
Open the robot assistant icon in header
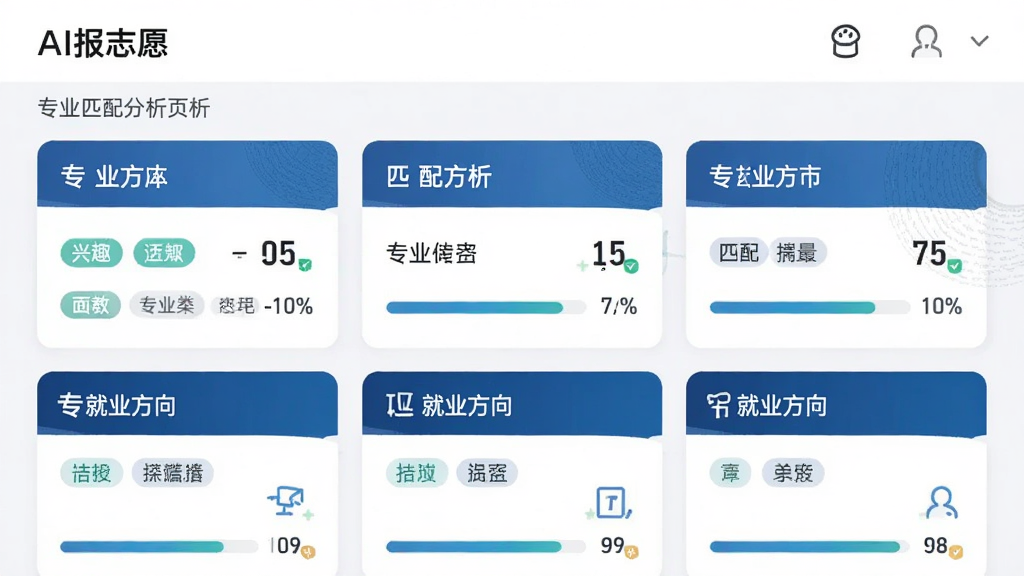tap(845, 42)
